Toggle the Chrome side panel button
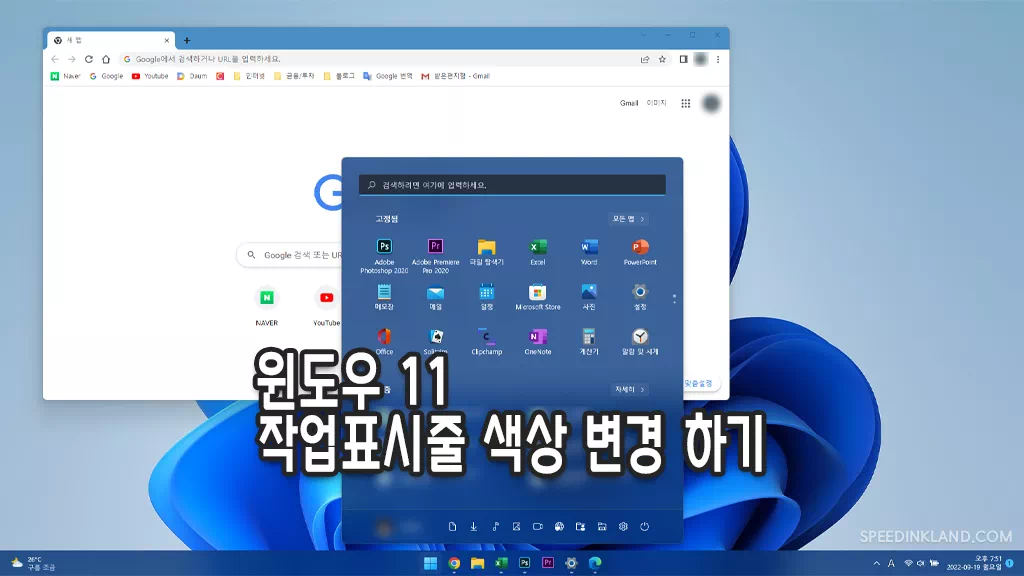 [x=683, y=59]
